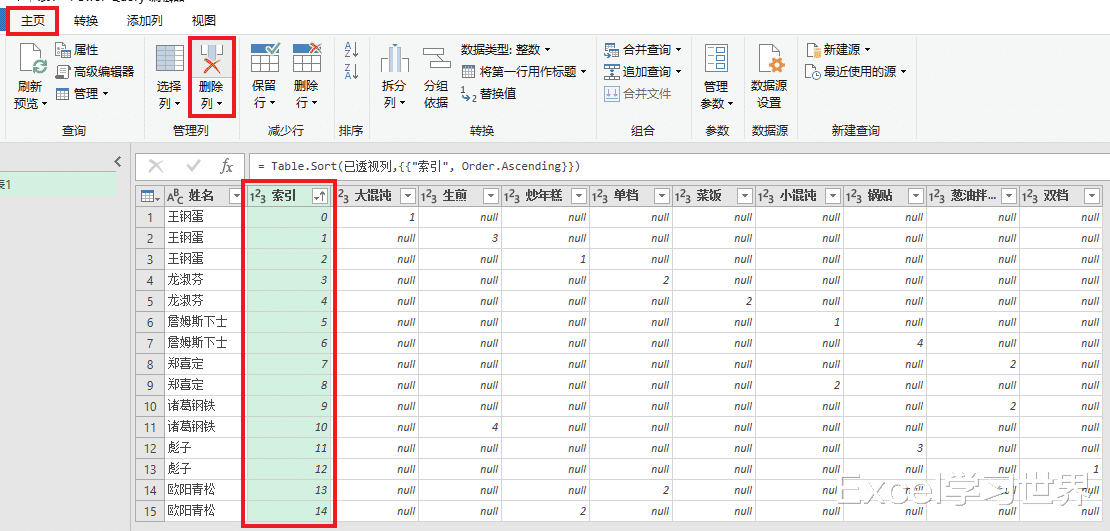Click the 选择列 icon
This screenshot has height=531, width=1110.
(x=169, y=58)
